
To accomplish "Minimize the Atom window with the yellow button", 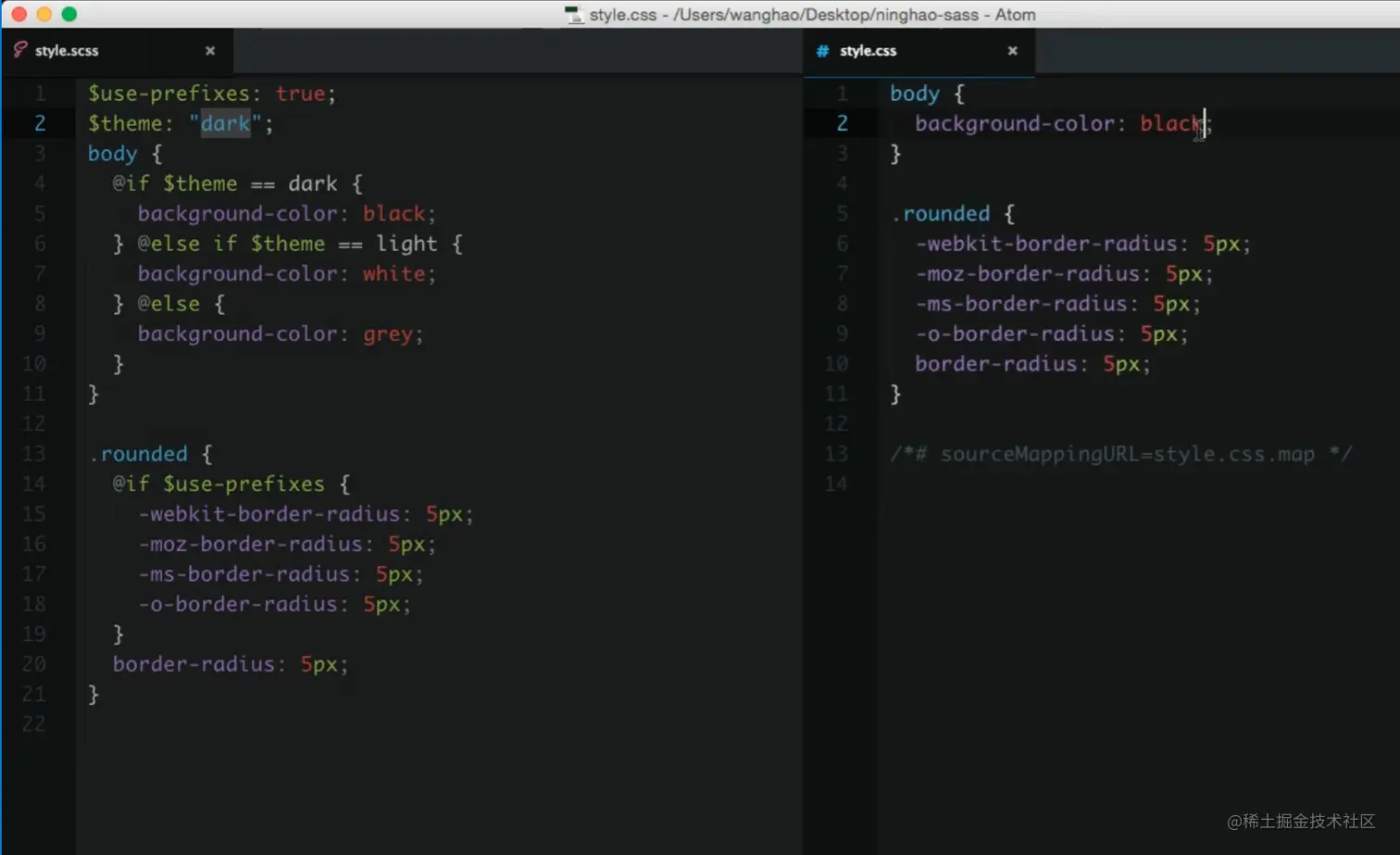I will (x=44, y=14).
